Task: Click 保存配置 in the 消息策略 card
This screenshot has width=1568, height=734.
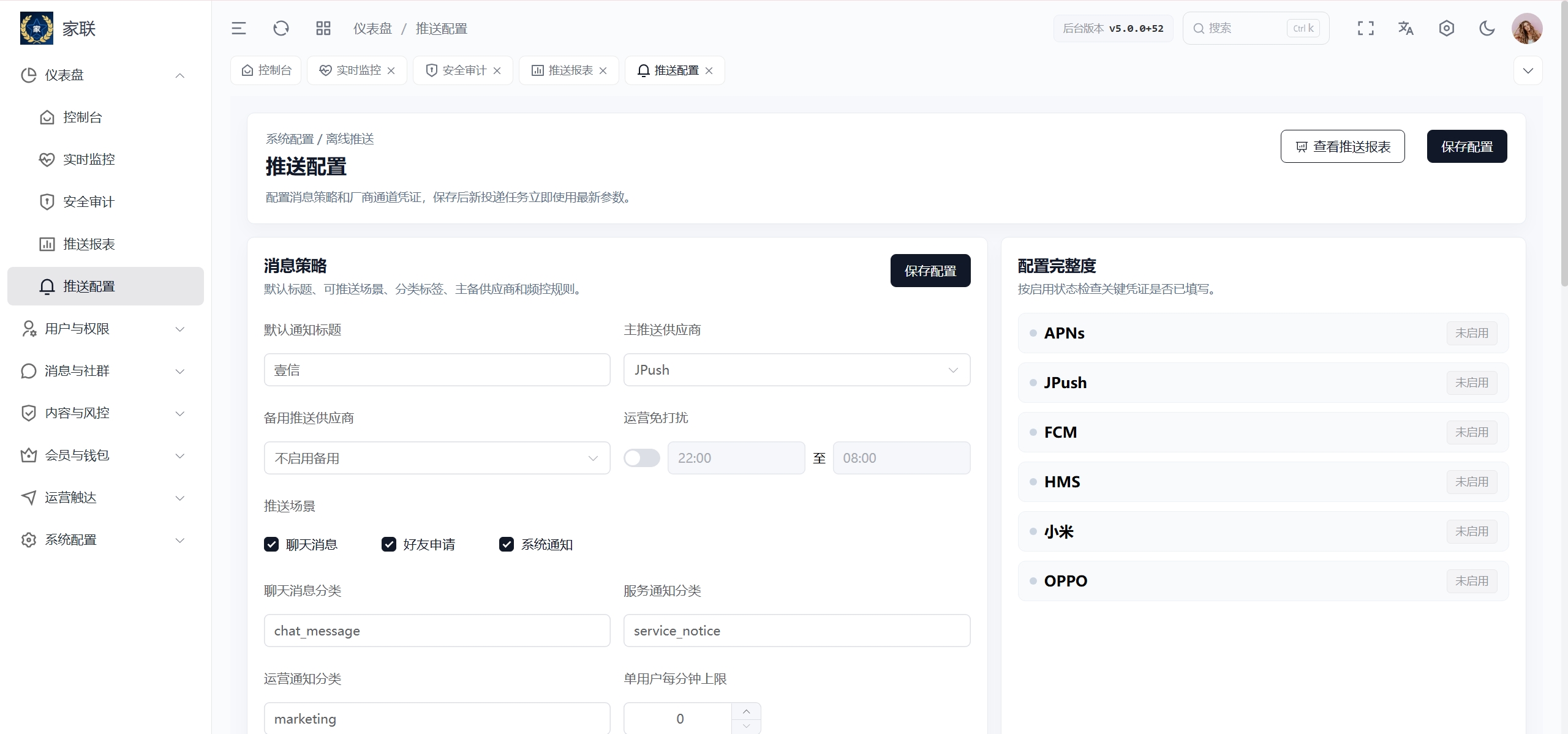Action: (930, 271)
